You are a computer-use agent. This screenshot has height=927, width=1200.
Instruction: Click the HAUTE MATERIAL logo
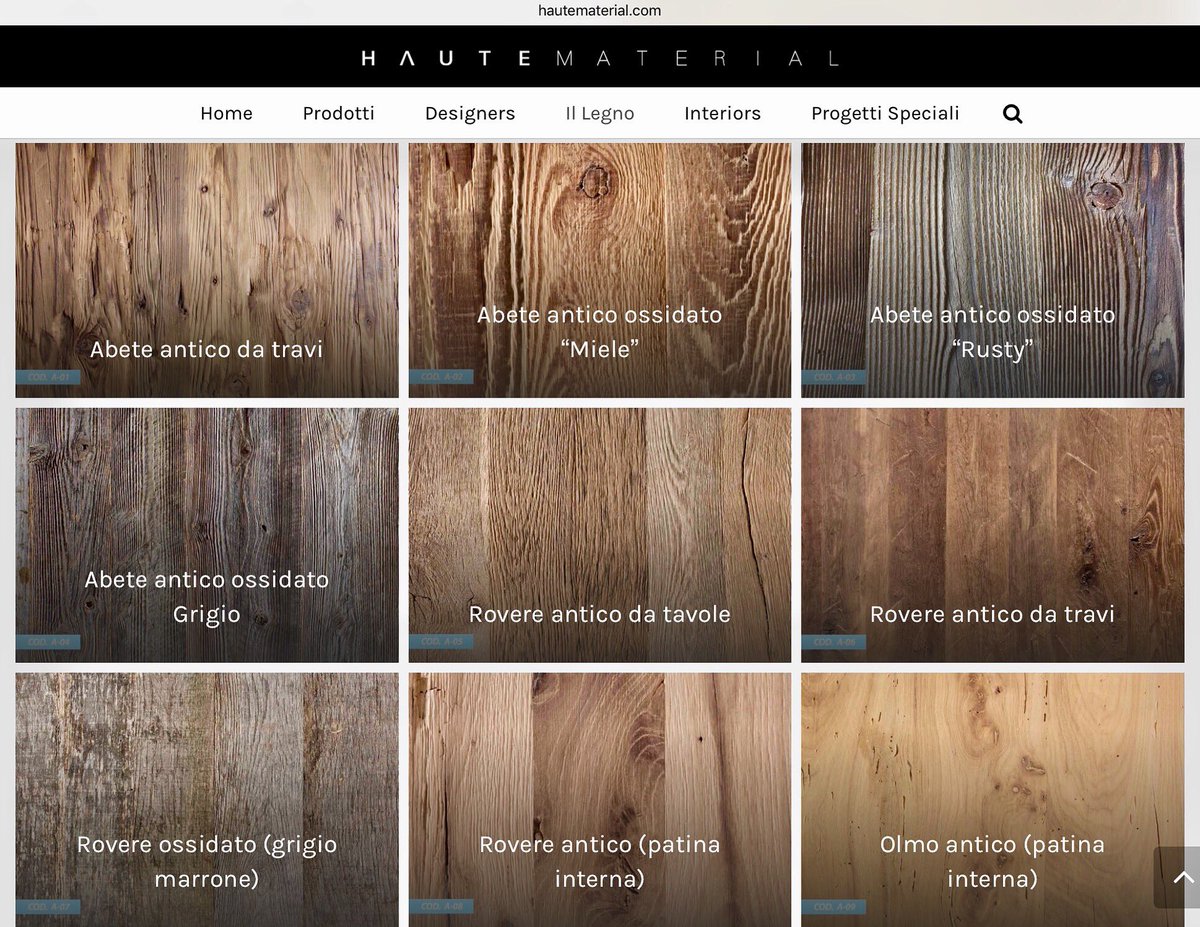pyautogui.click(x=600, y=58)
